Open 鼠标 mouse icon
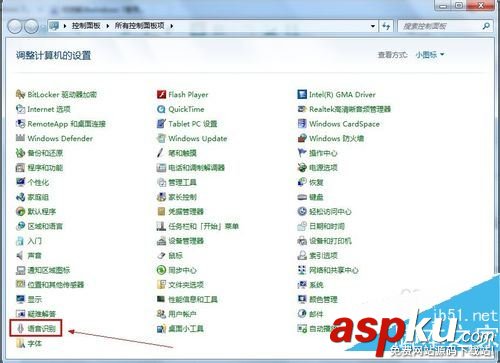Screen dimensions: 500x363 161,256
